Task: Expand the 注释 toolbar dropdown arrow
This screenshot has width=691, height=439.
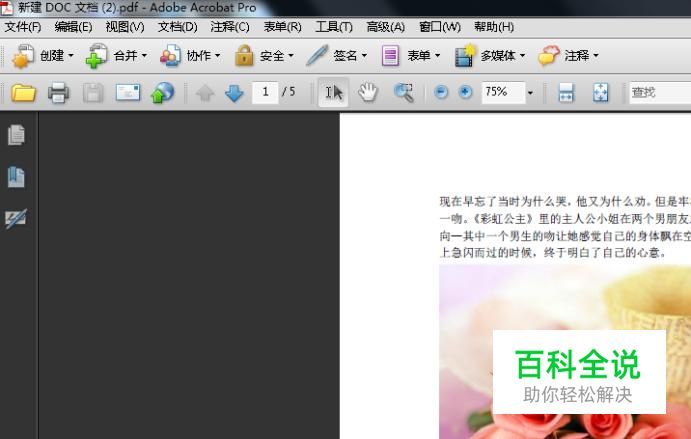Action: [x=596, y=56]
